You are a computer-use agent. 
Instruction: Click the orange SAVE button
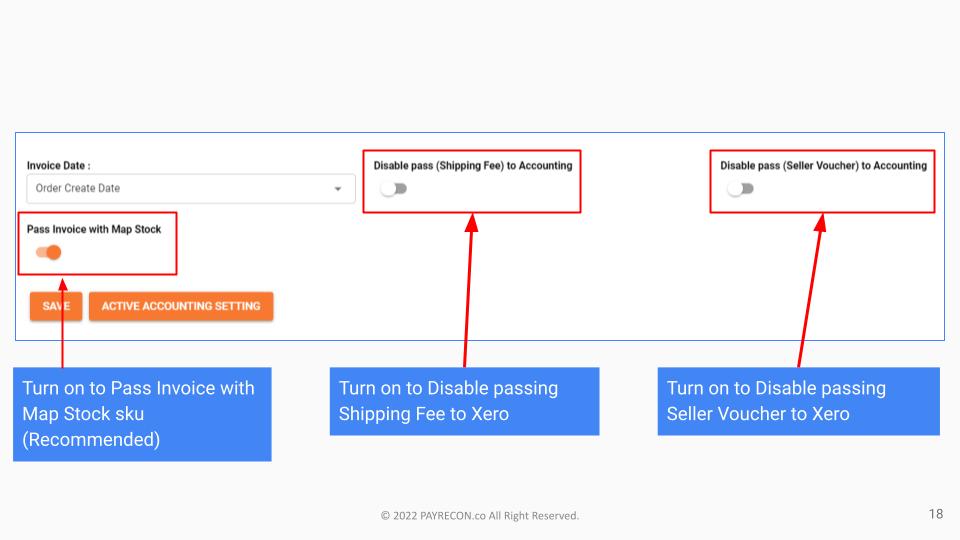click(x=56, y=306)
